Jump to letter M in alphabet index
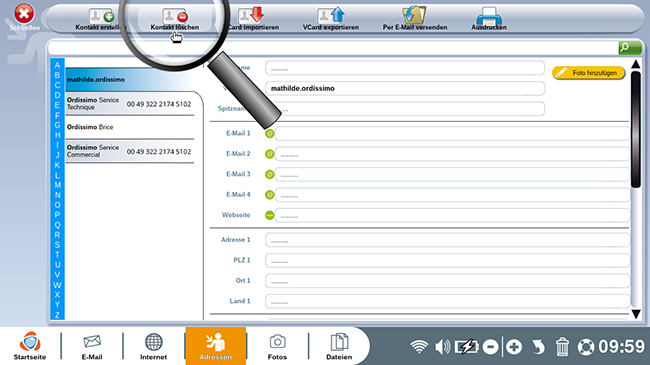The height and width of the screenshot is (365, 650). coord(57,185)
